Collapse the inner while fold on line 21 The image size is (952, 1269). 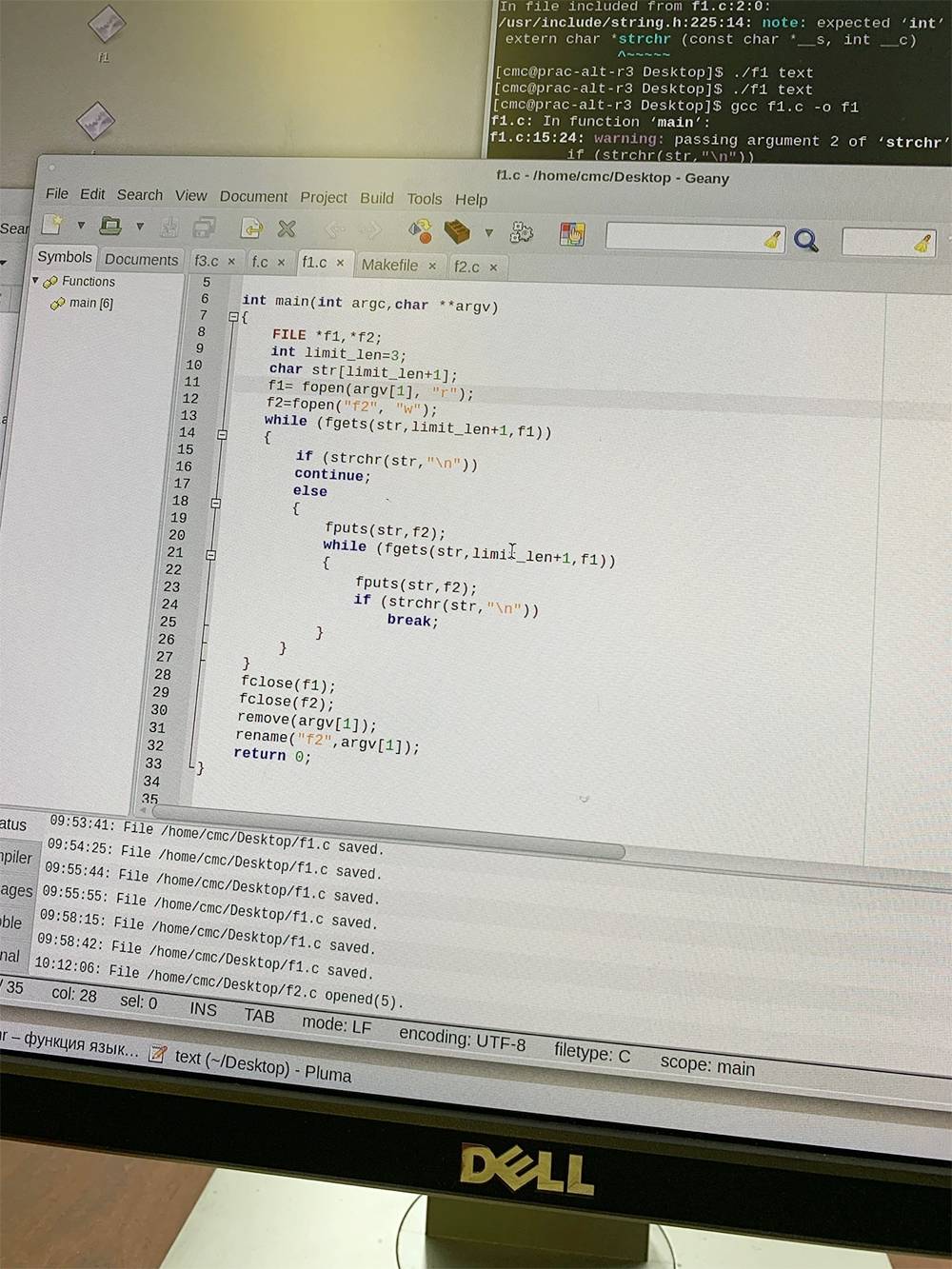pos(211,554)
